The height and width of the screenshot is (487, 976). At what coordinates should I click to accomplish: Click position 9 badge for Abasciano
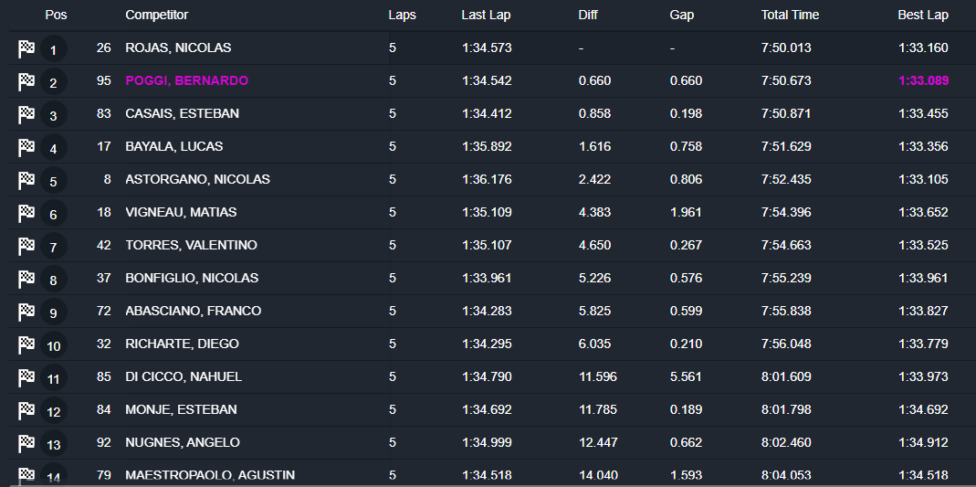[54, 313]
